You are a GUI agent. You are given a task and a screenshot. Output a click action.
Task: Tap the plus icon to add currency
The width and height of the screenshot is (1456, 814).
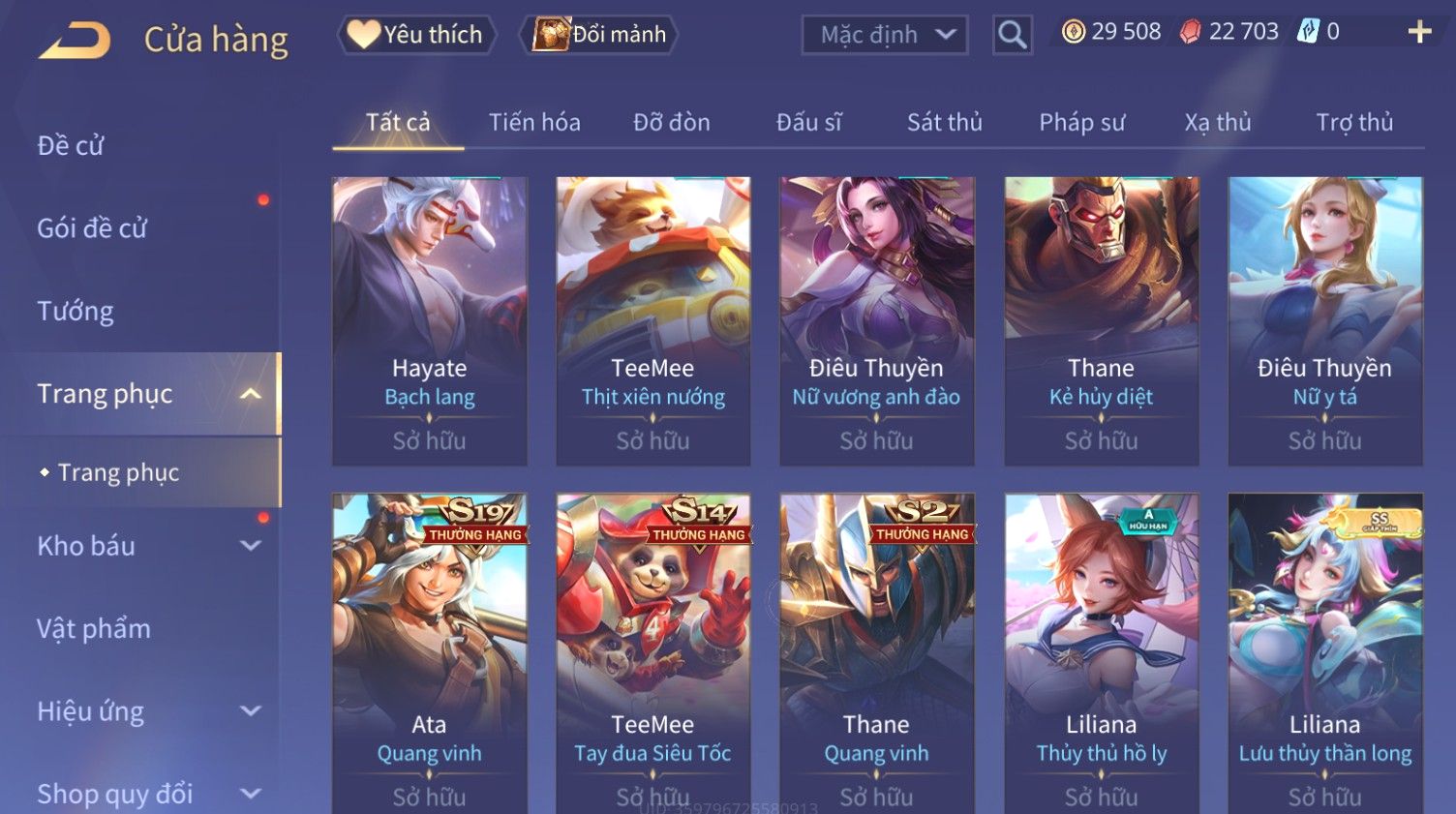click(1419, 33)
